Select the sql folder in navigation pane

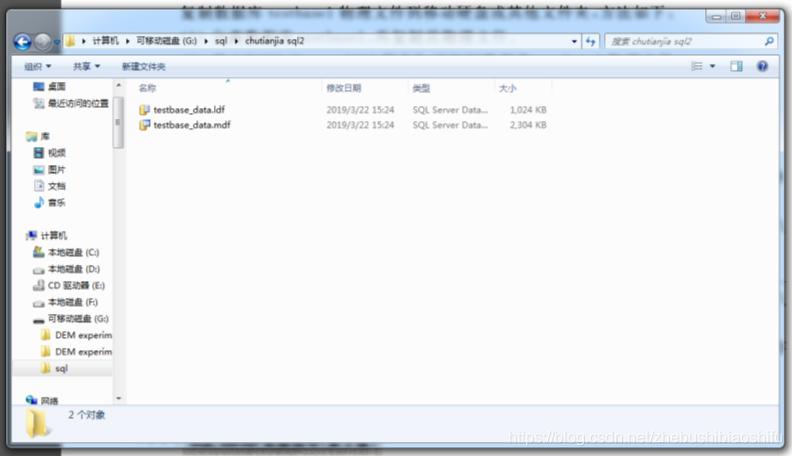62,368
